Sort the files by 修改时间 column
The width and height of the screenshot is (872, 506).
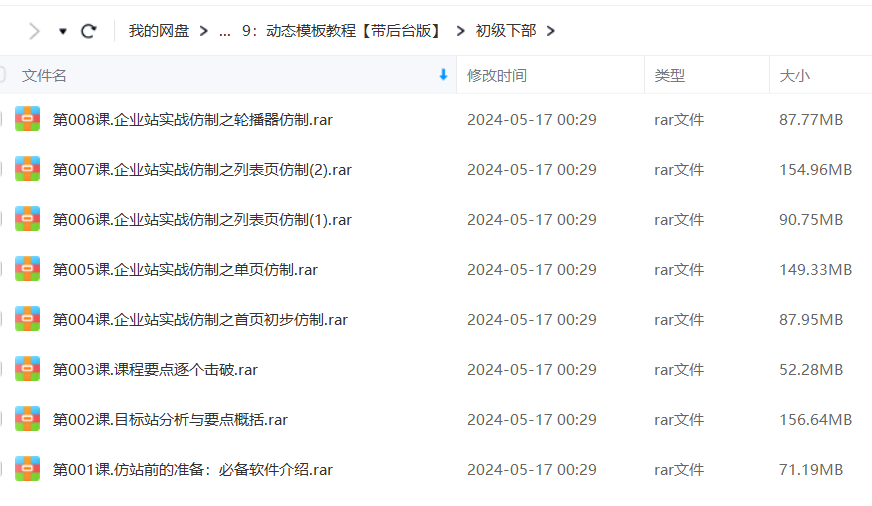tap(497, 75)
